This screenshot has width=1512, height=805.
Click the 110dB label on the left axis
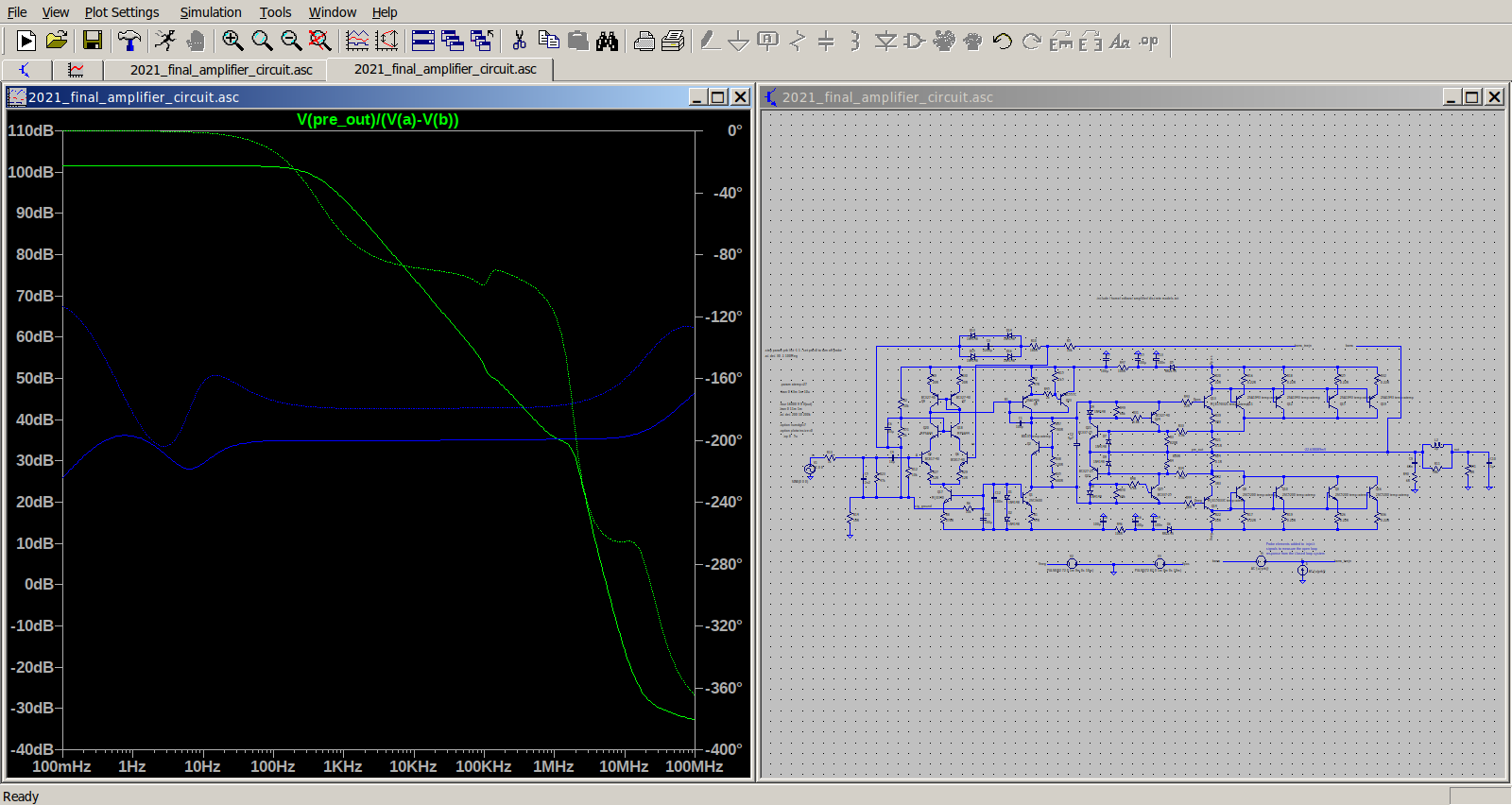[x=31, y=130]
